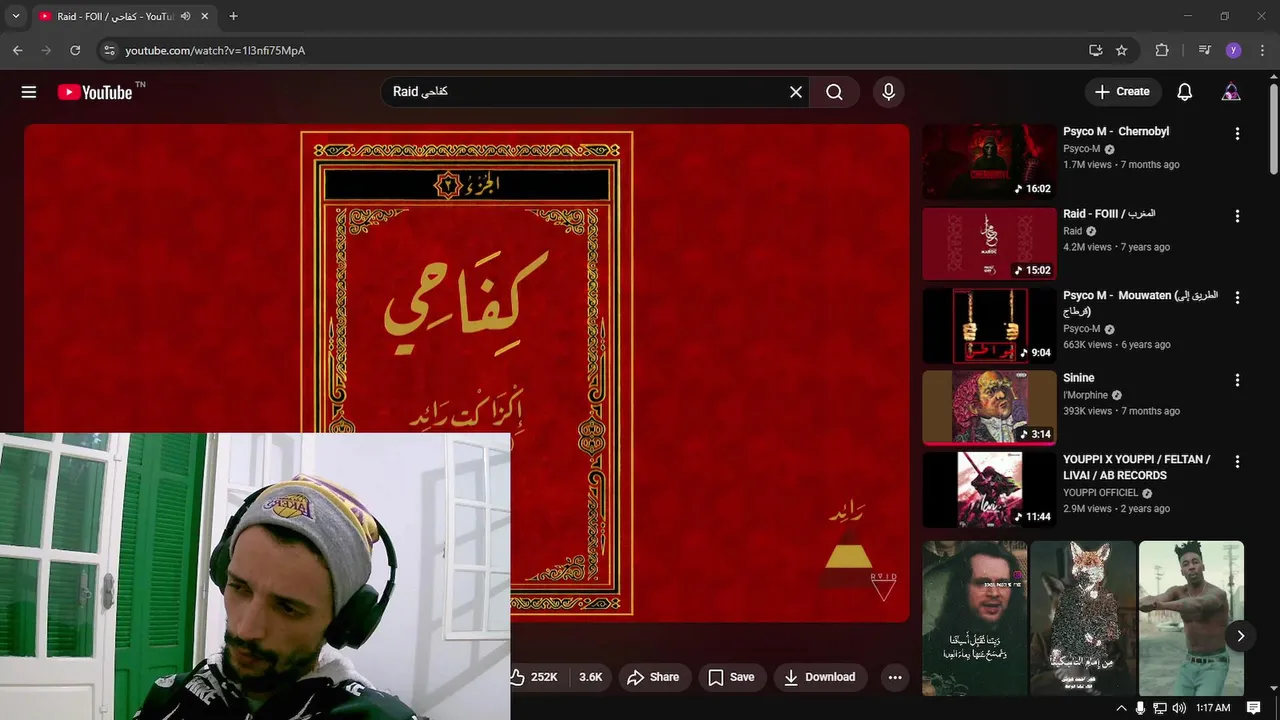Open the Short with shirtless dancer
This screenshot has width=1280, height=720.
pos(1191,618)
